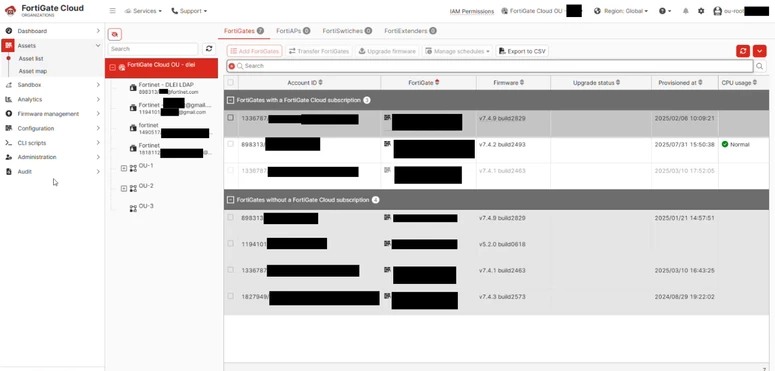Click the Configuration sidebar icon
Screen dimensions: 775x371
pos(8,128)
